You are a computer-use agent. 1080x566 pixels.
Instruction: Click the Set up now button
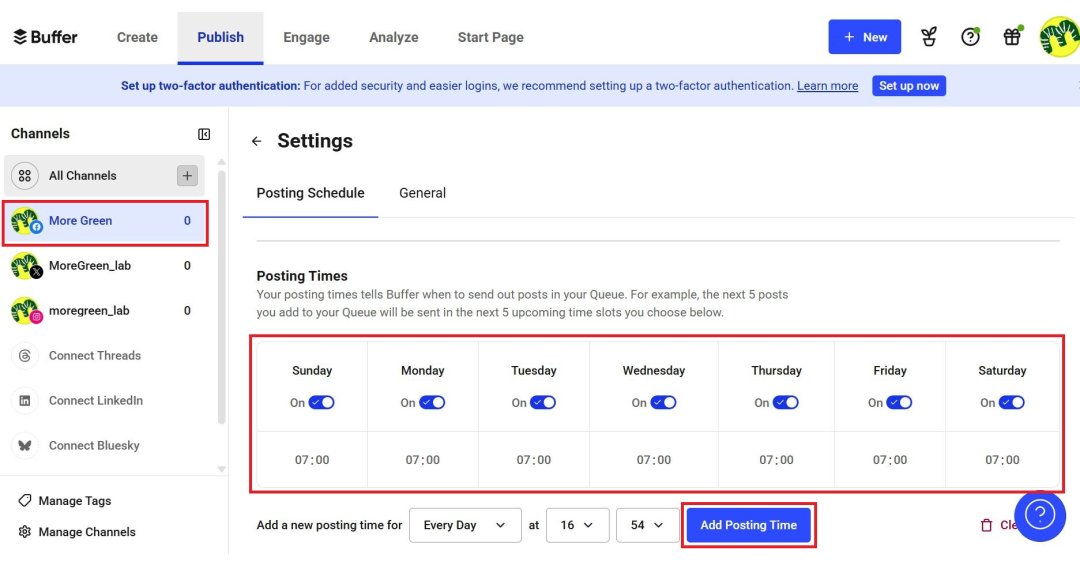point(908,86)
